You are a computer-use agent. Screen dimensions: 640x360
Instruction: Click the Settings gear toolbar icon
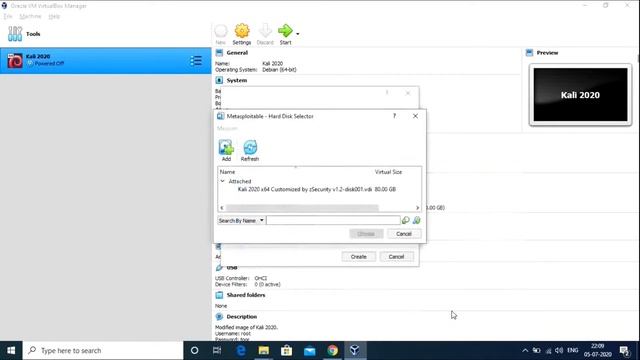coord(242,31)
